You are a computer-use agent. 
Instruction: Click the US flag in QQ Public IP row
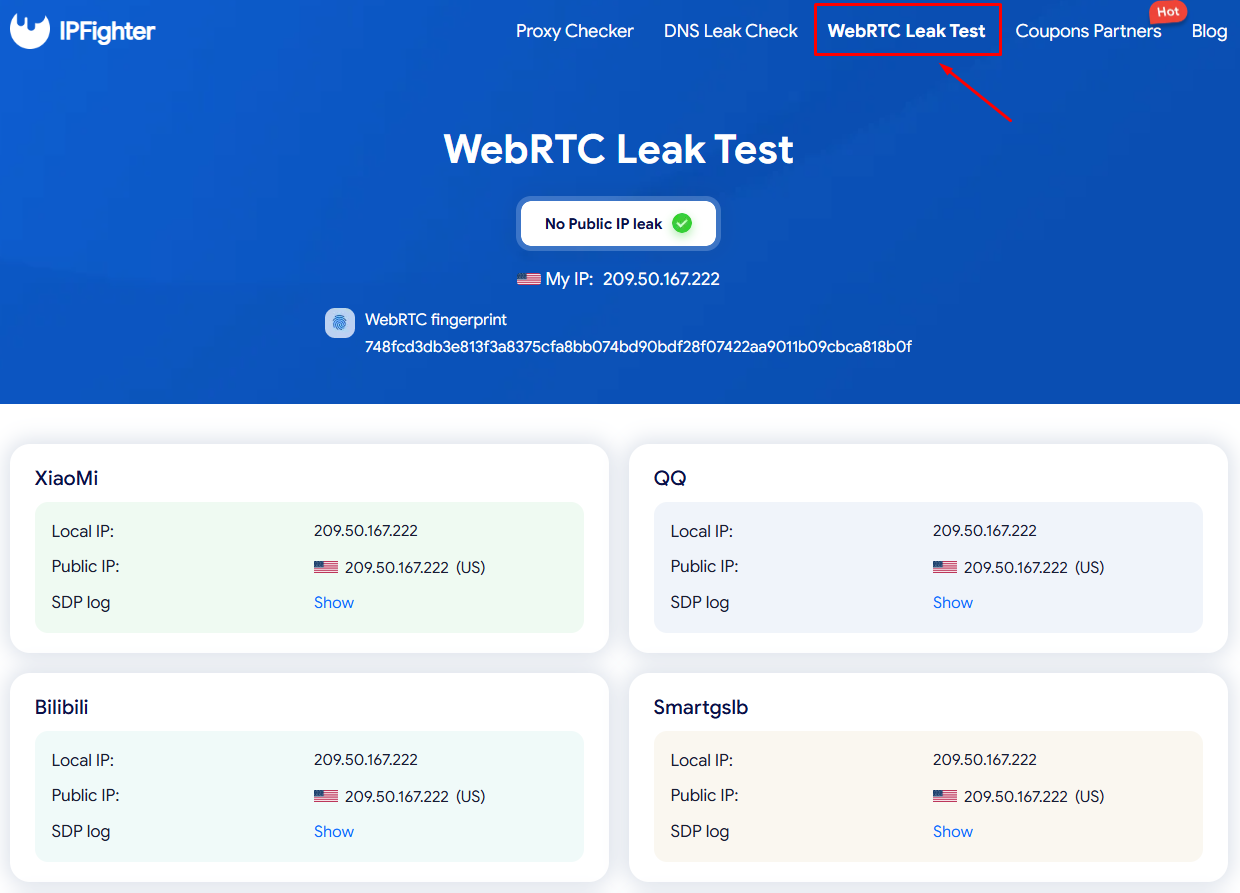945,567
